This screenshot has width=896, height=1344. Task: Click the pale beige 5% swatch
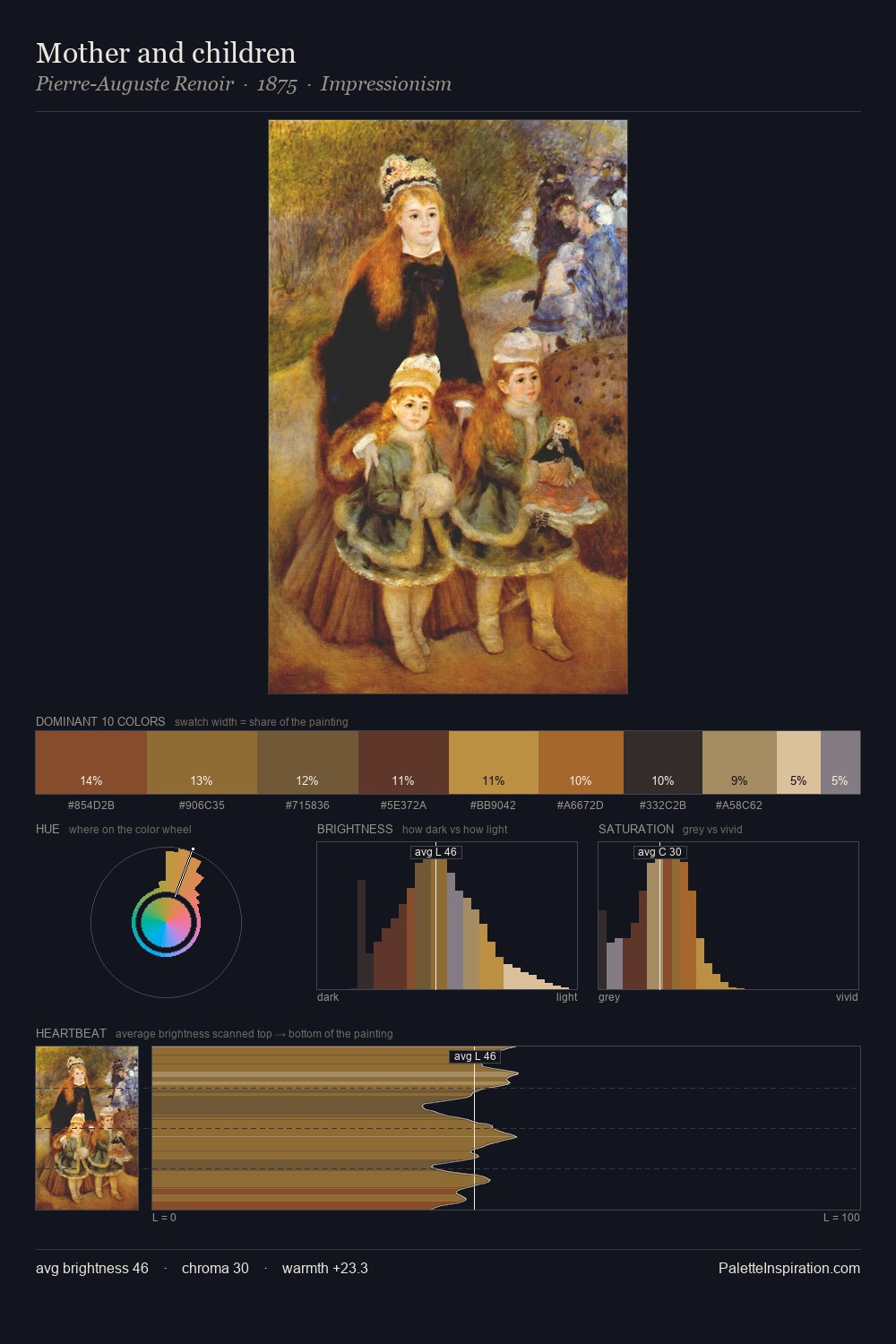[x=798, y=762]
